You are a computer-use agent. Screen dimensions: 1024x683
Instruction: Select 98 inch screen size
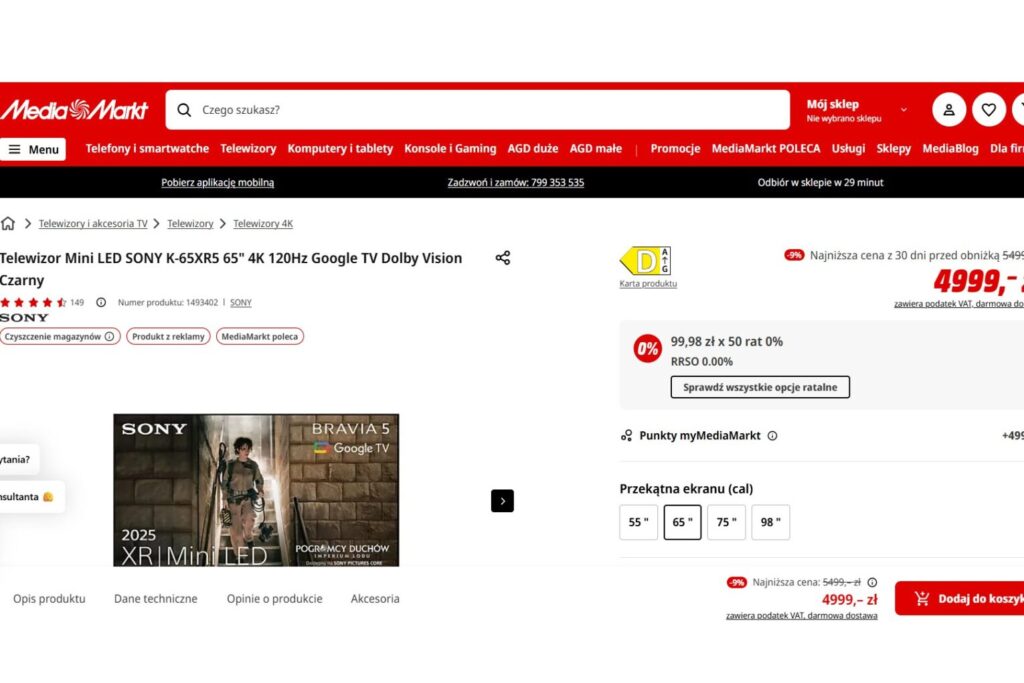pyautogui.click(x=771, y=522)
